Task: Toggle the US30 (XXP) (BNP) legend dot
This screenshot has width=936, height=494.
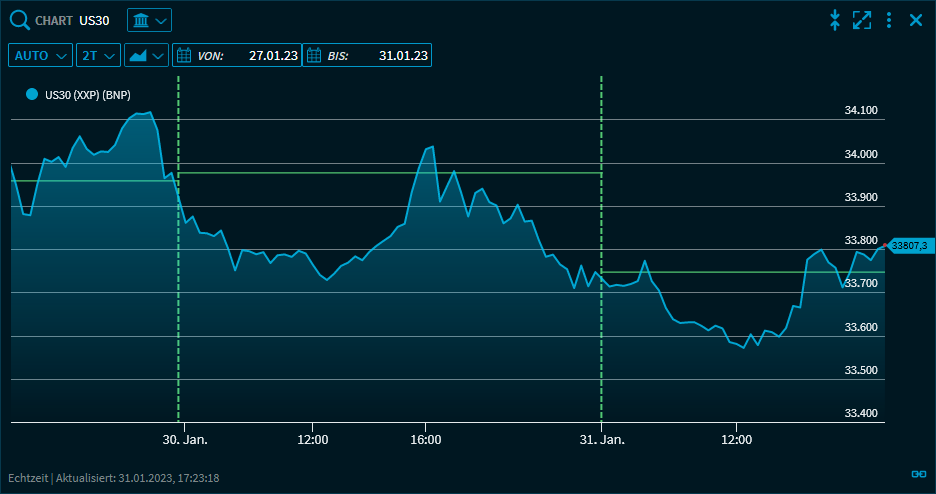Action: (x=32, y=95)
